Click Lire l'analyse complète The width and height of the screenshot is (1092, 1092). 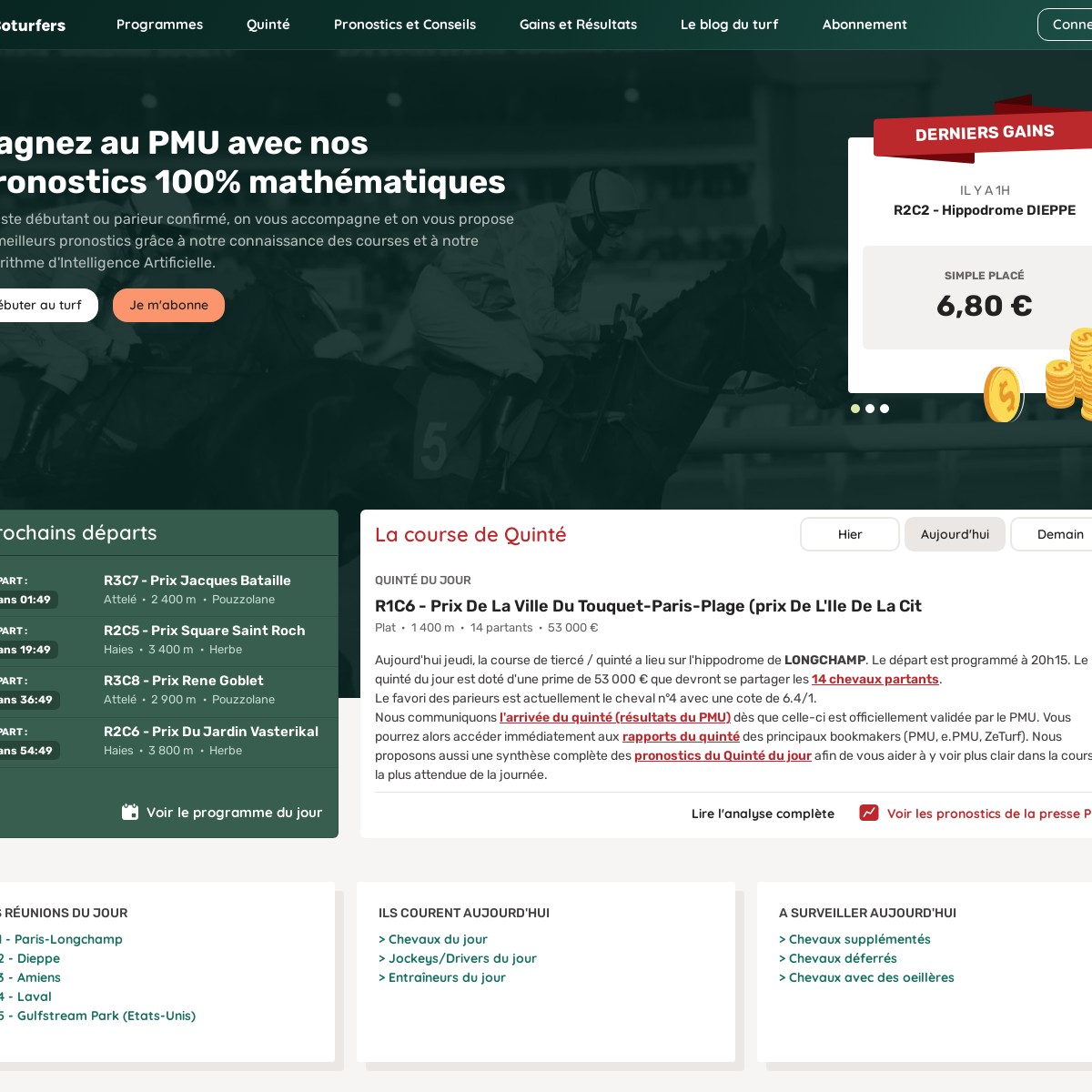pos(763,814)
